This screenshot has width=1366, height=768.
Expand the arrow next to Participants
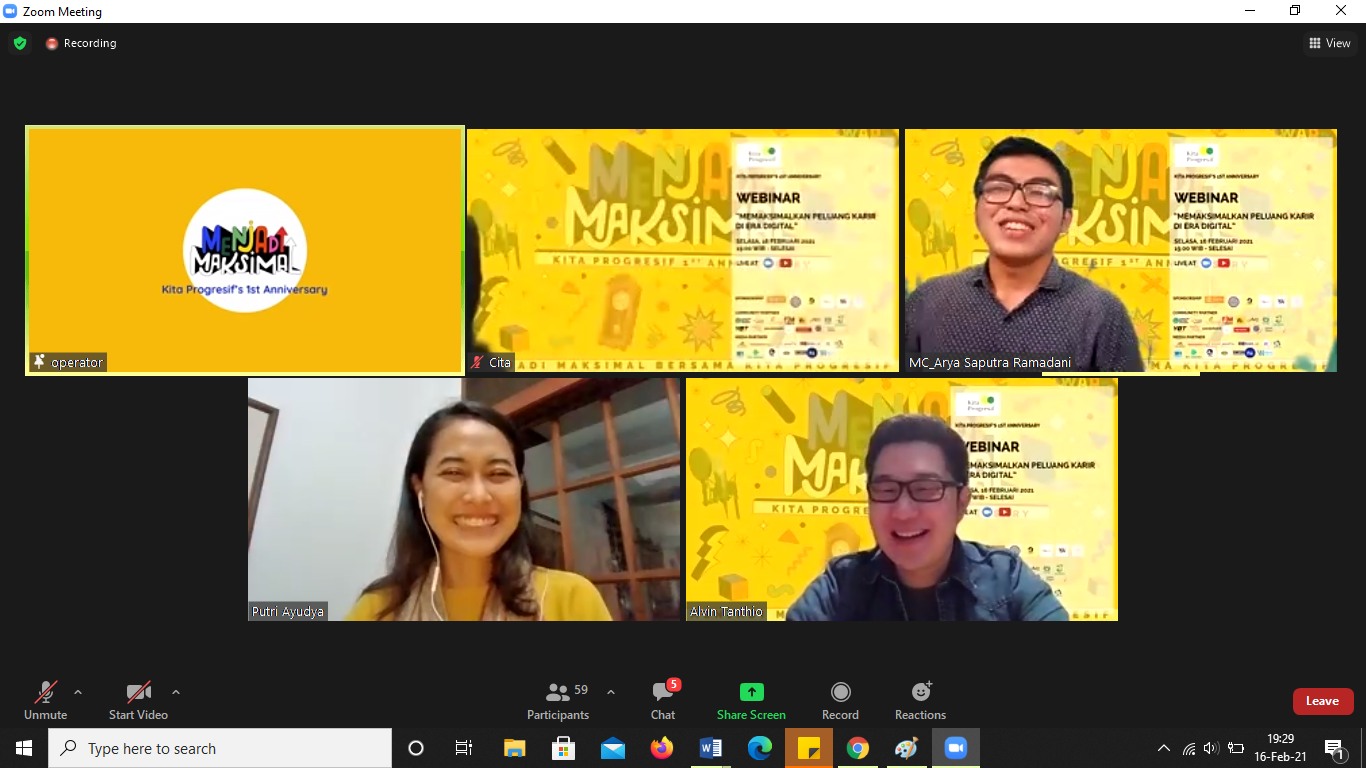point(611,692)
